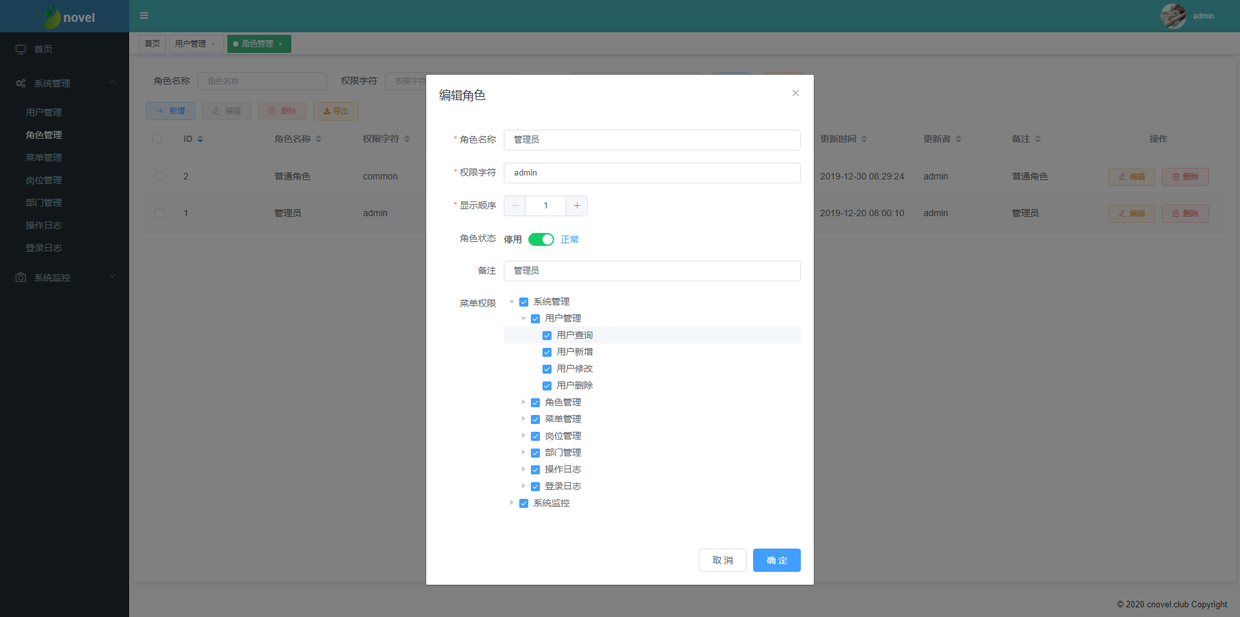The height and width of the screenshot is (617, 1240).
Task: Click 取消 to cancel editing
Action: point(722,560)
